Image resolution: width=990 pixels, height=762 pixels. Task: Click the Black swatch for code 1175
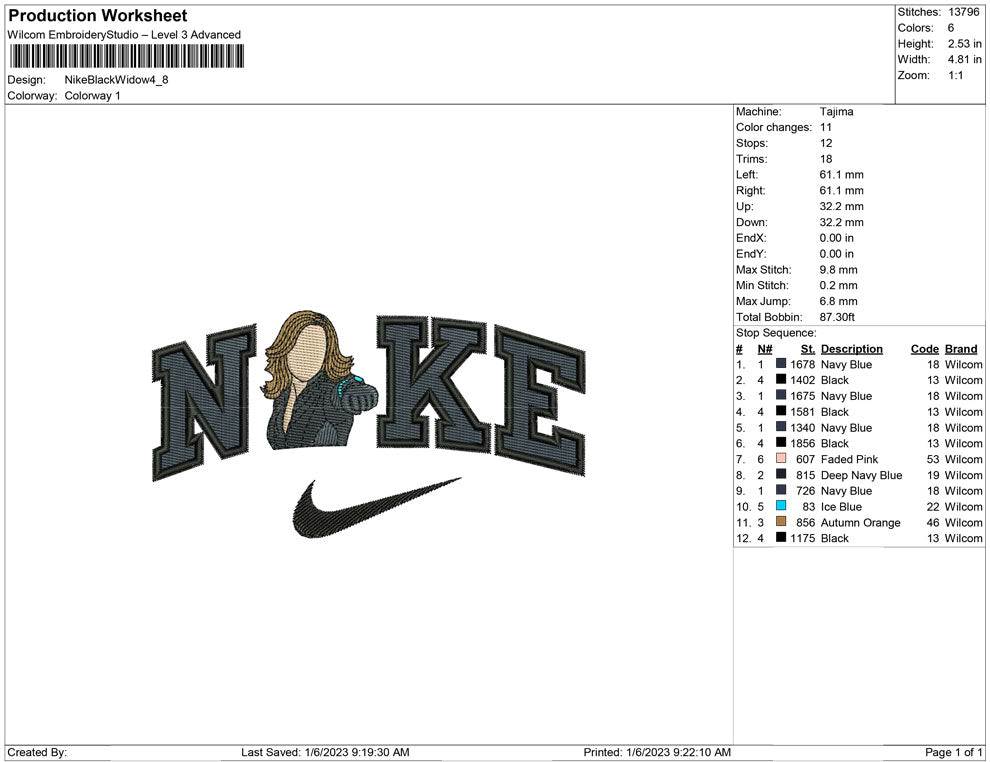(x=781, y=538)
